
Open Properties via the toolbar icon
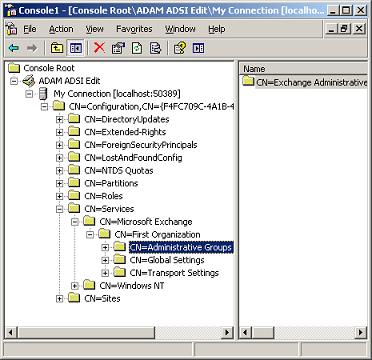point(118,48)
